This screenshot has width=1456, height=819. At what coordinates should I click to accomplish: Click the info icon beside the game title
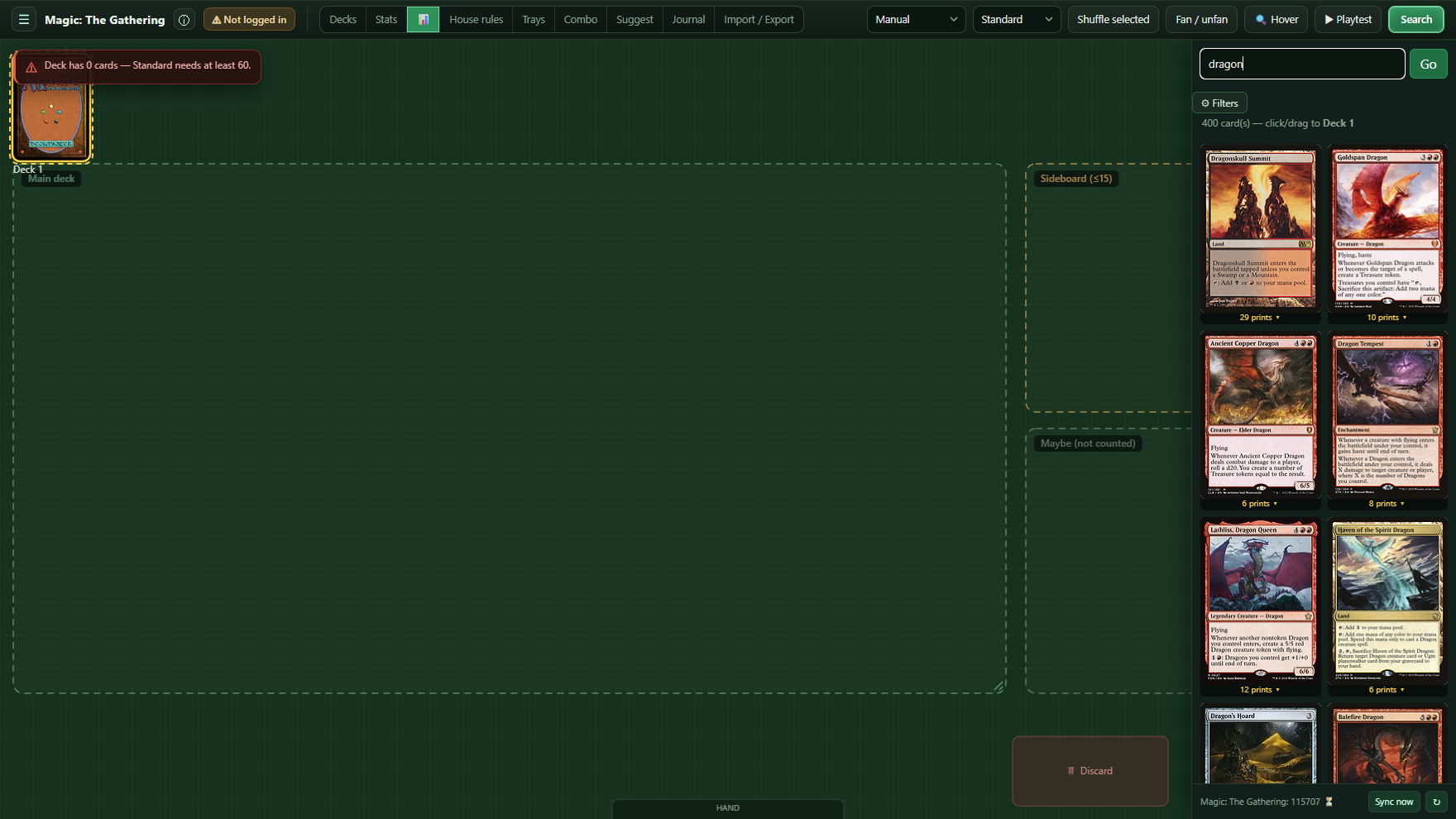(x=184, y=20)
